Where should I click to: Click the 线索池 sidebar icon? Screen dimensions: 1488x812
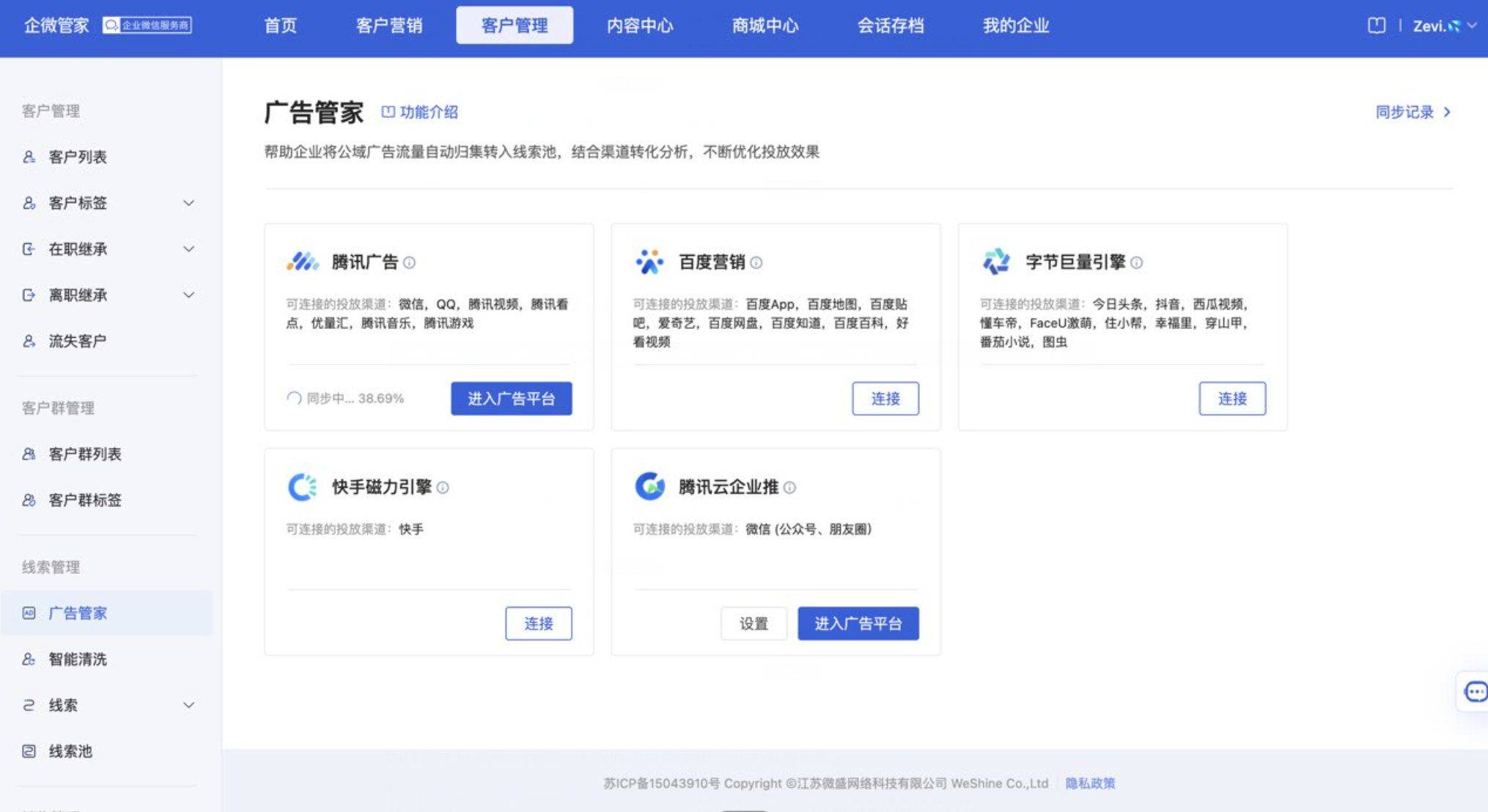pyautogui.click(x=29, y=751)
